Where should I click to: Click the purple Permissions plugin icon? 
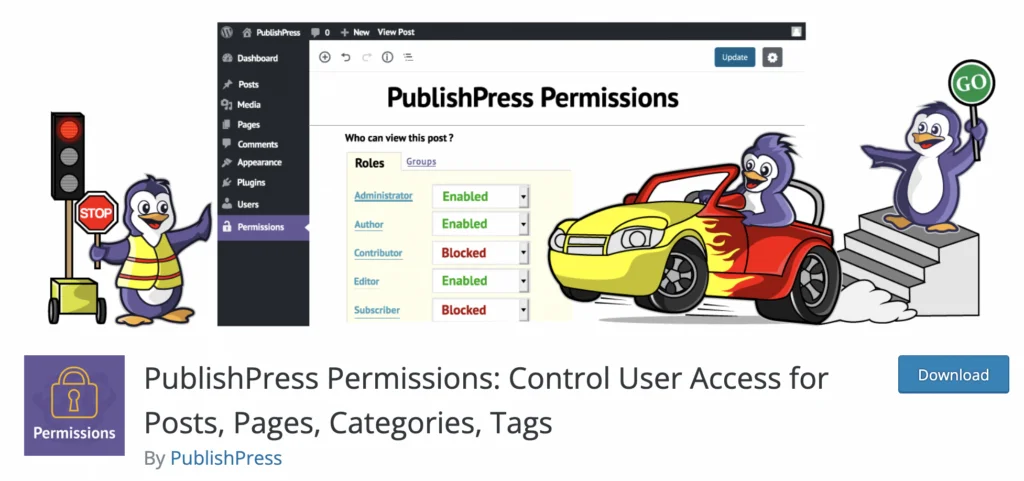[x=74, y=405]
